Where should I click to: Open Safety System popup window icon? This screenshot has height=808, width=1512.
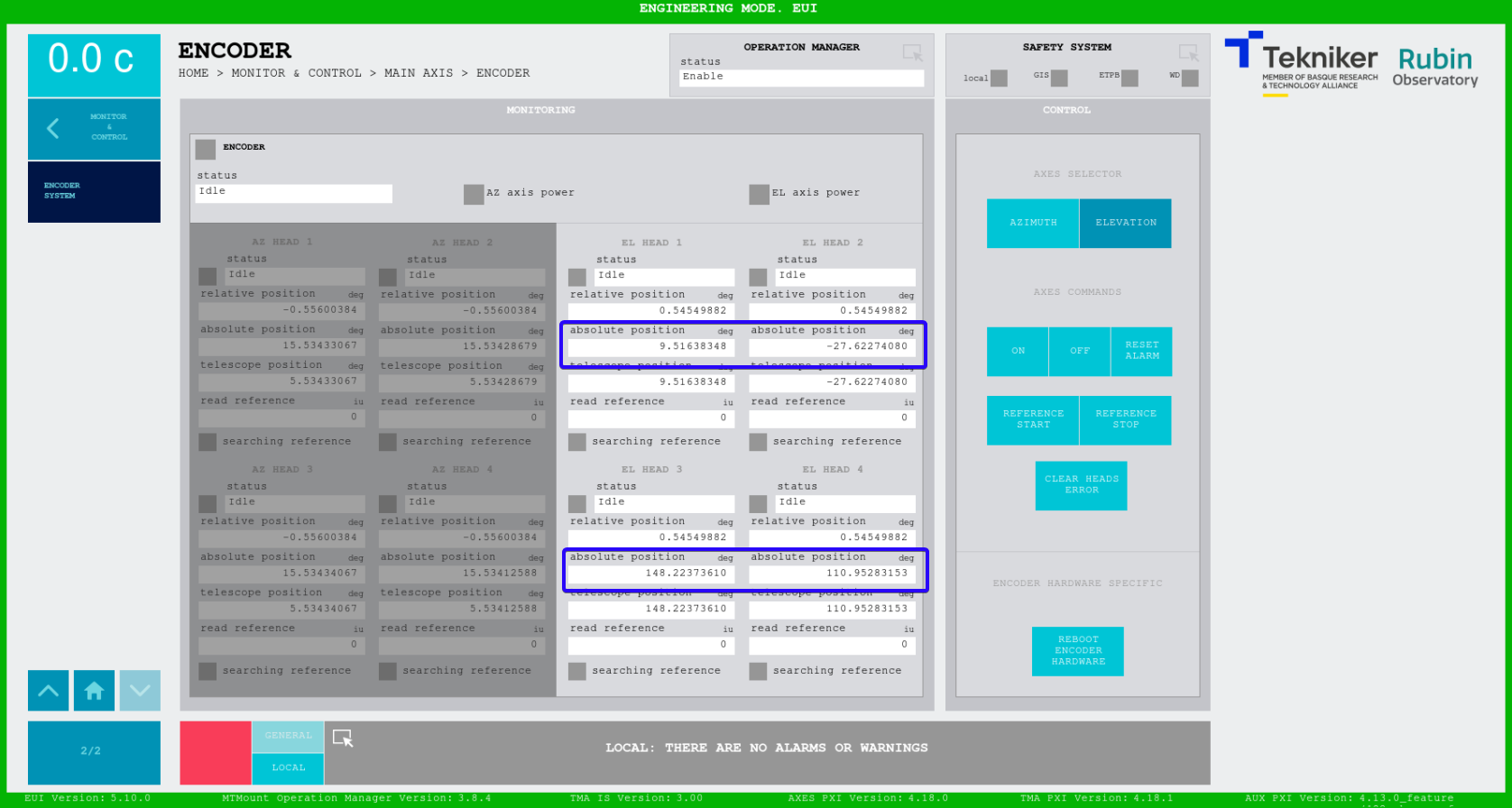tap(1188, 53)
